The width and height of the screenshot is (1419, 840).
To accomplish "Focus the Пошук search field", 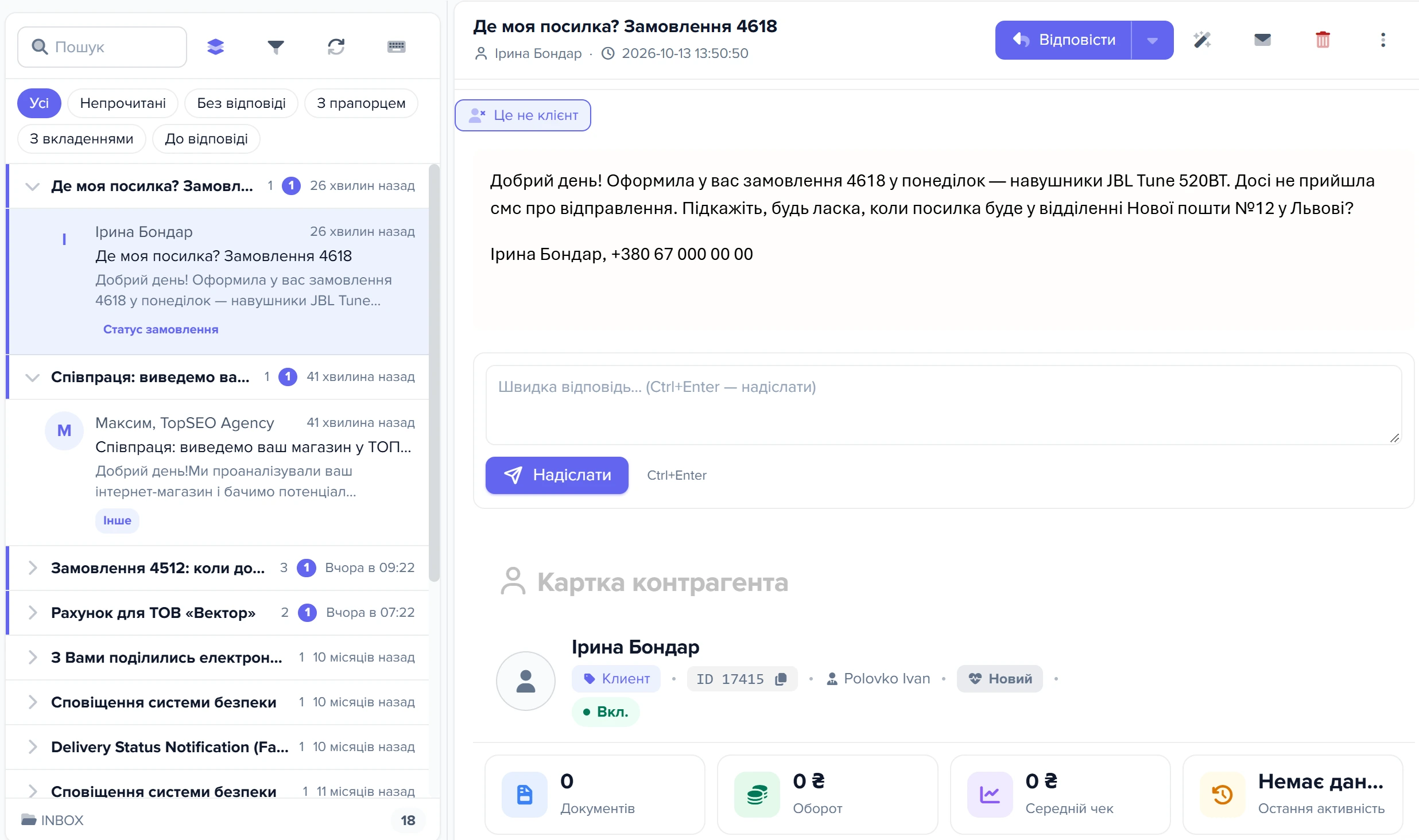I will 102,47.
